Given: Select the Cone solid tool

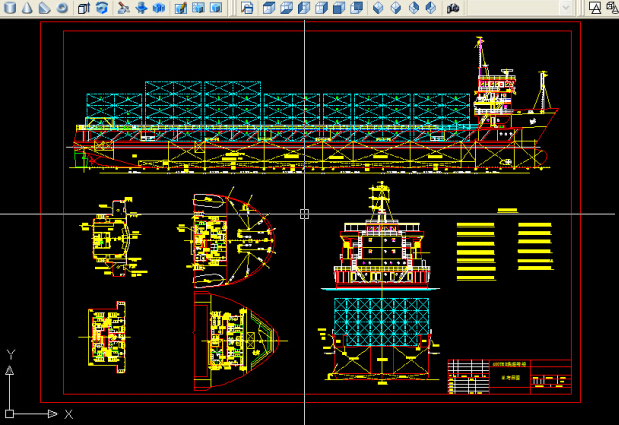Looking at the screenshot, I should tap(26, 8).
